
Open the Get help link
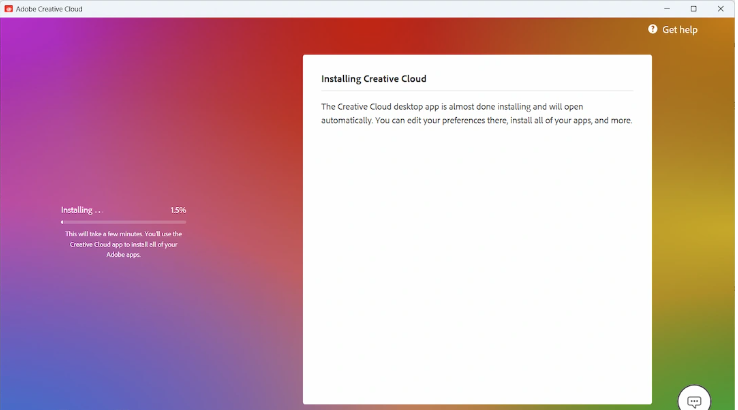(673, 30)
